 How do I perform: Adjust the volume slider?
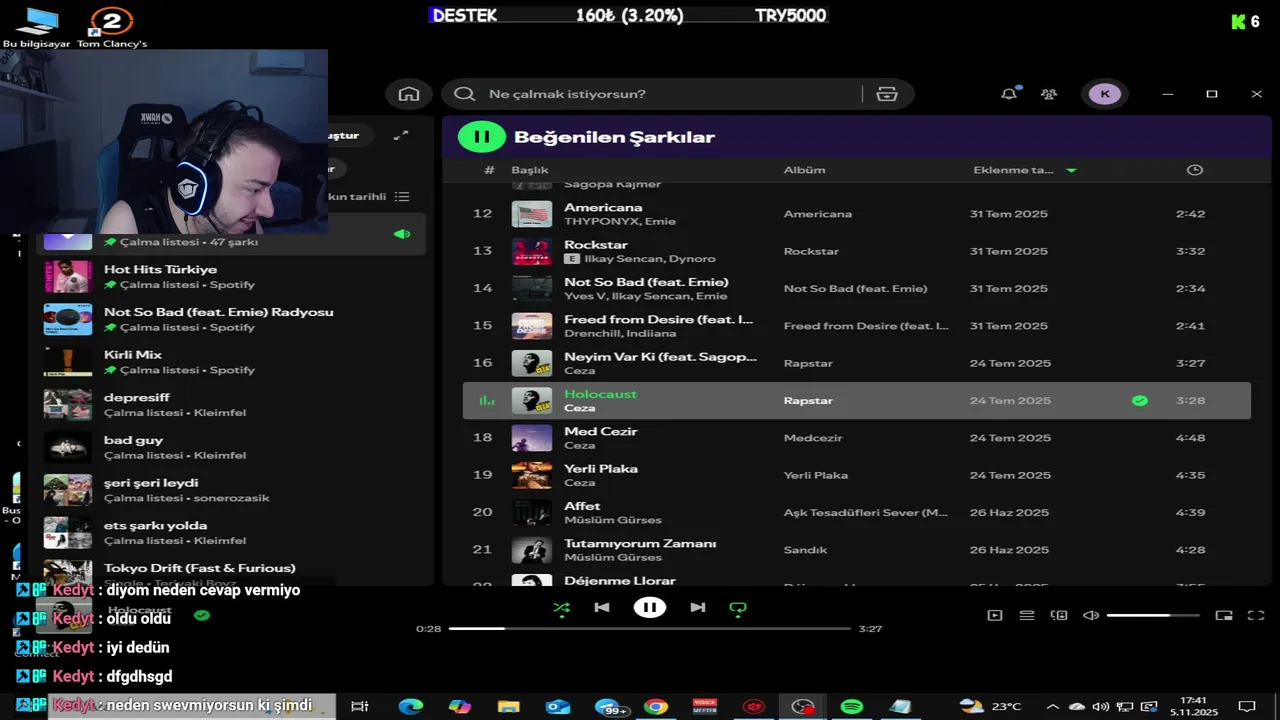1153,616
